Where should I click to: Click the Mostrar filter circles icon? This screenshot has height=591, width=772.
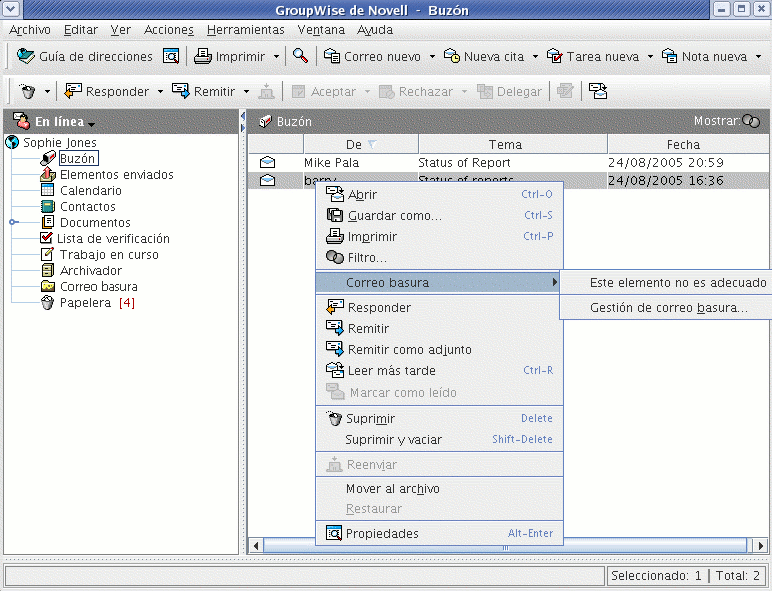[751, 121]
